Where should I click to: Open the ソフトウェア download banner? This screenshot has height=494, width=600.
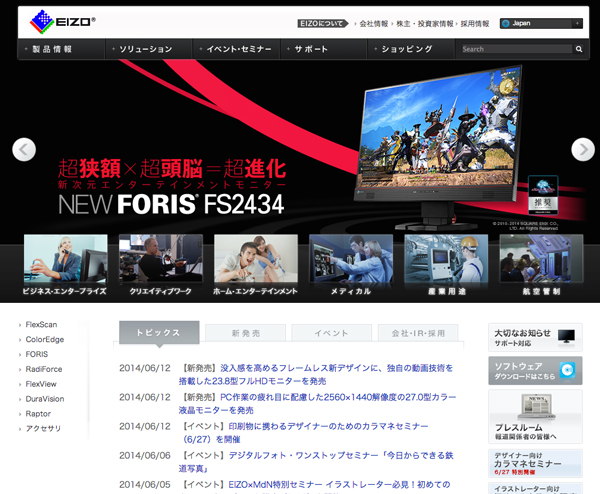pyautogui.click(x=535, y=370)
